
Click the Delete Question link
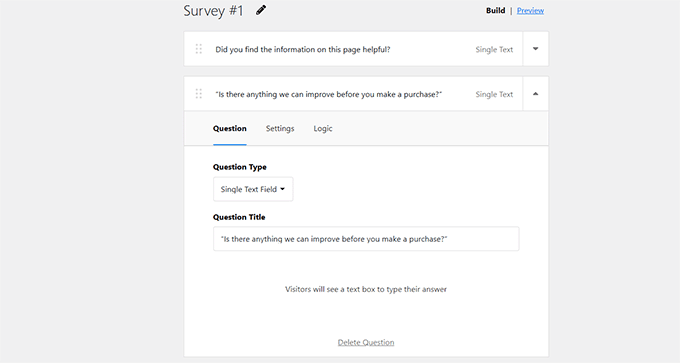coord(366,342)
